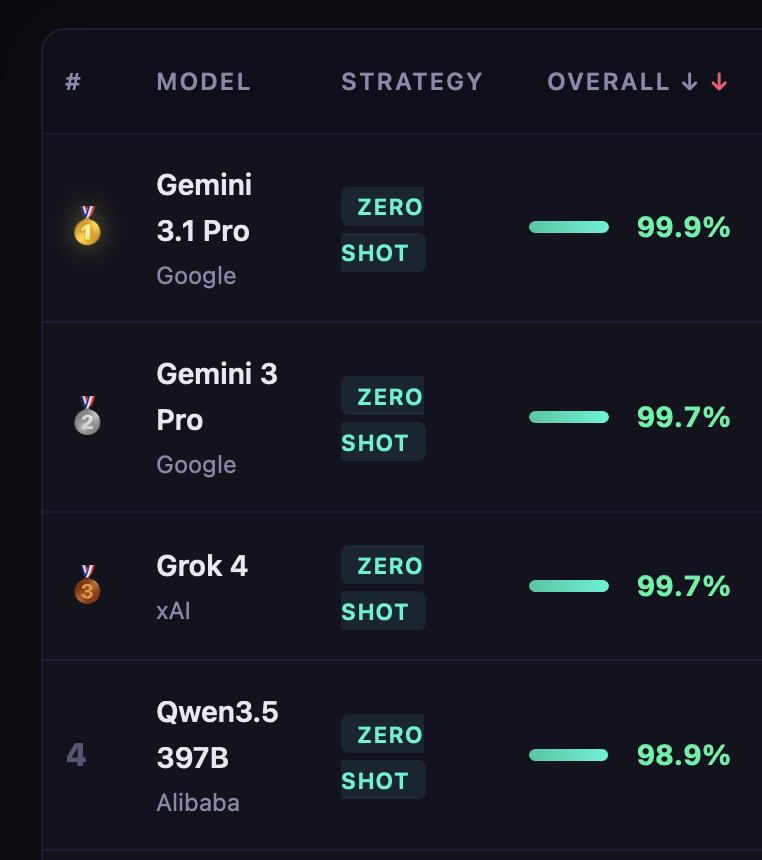Sort the table by the STRATEGY header
This screenshot has width=762, height=860.
pos(412,82)
